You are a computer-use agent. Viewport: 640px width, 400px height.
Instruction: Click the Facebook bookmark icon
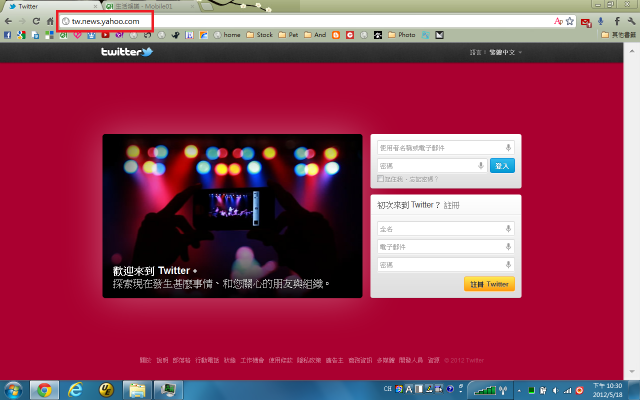pyautogui.click(x=7, y=35)
